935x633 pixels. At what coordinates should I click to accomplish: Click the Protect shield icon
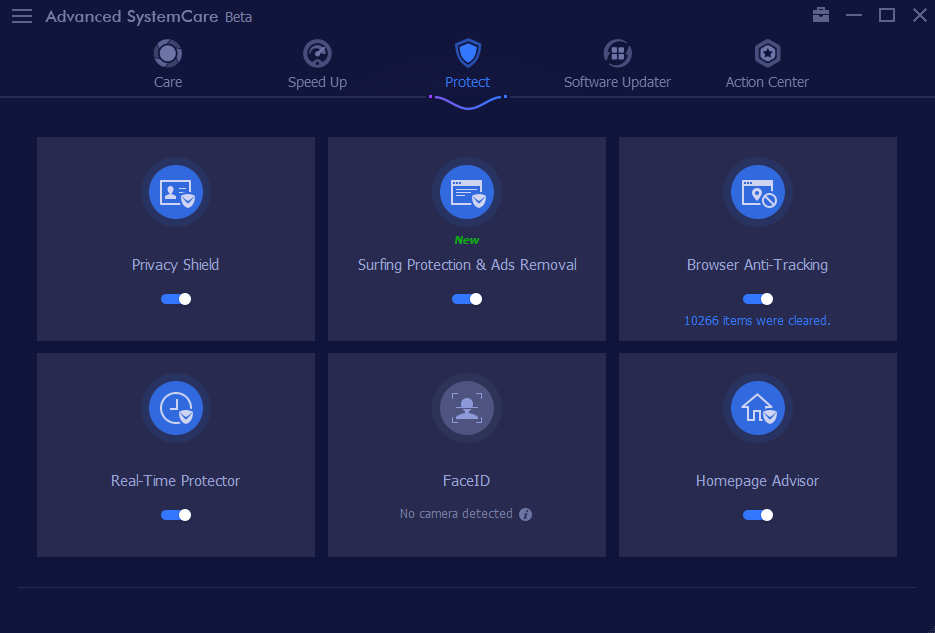point(468,53)
